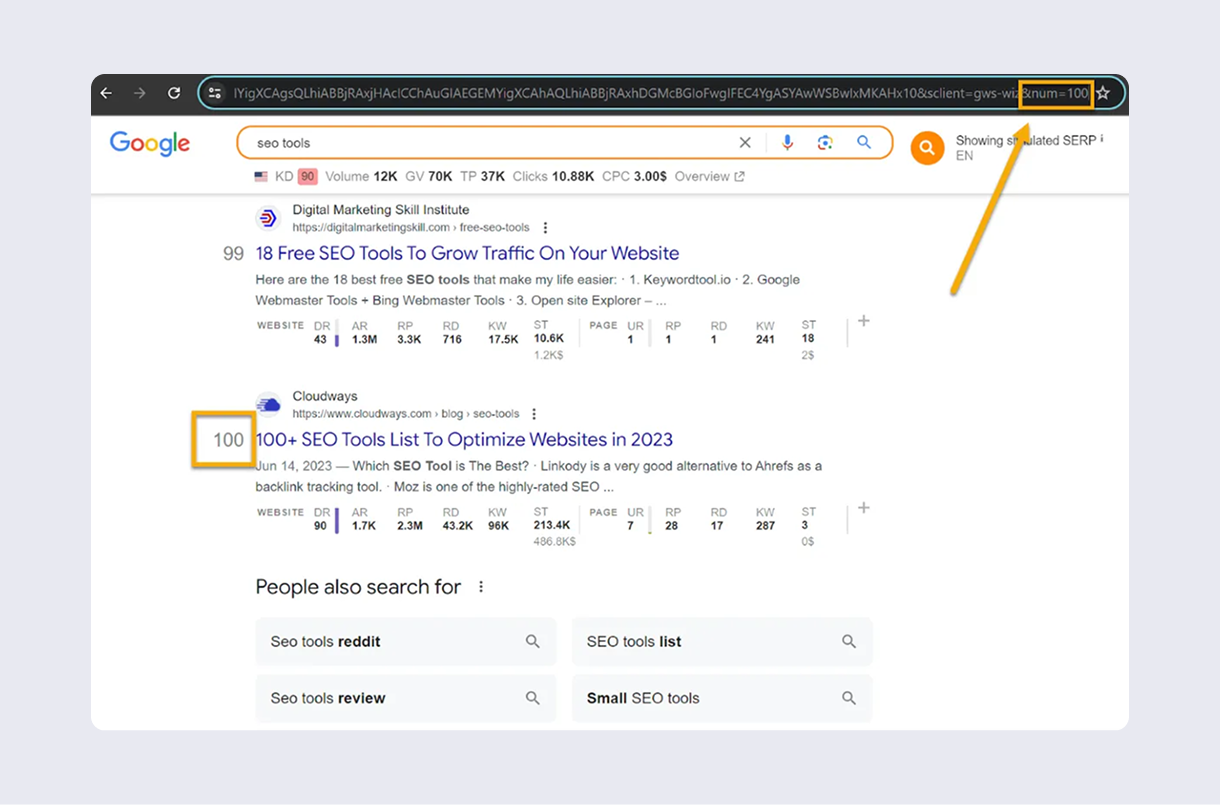Select Seo tools reddit suggestion
The width and height of the screenshot is (1220, 805).
(405, 642)
